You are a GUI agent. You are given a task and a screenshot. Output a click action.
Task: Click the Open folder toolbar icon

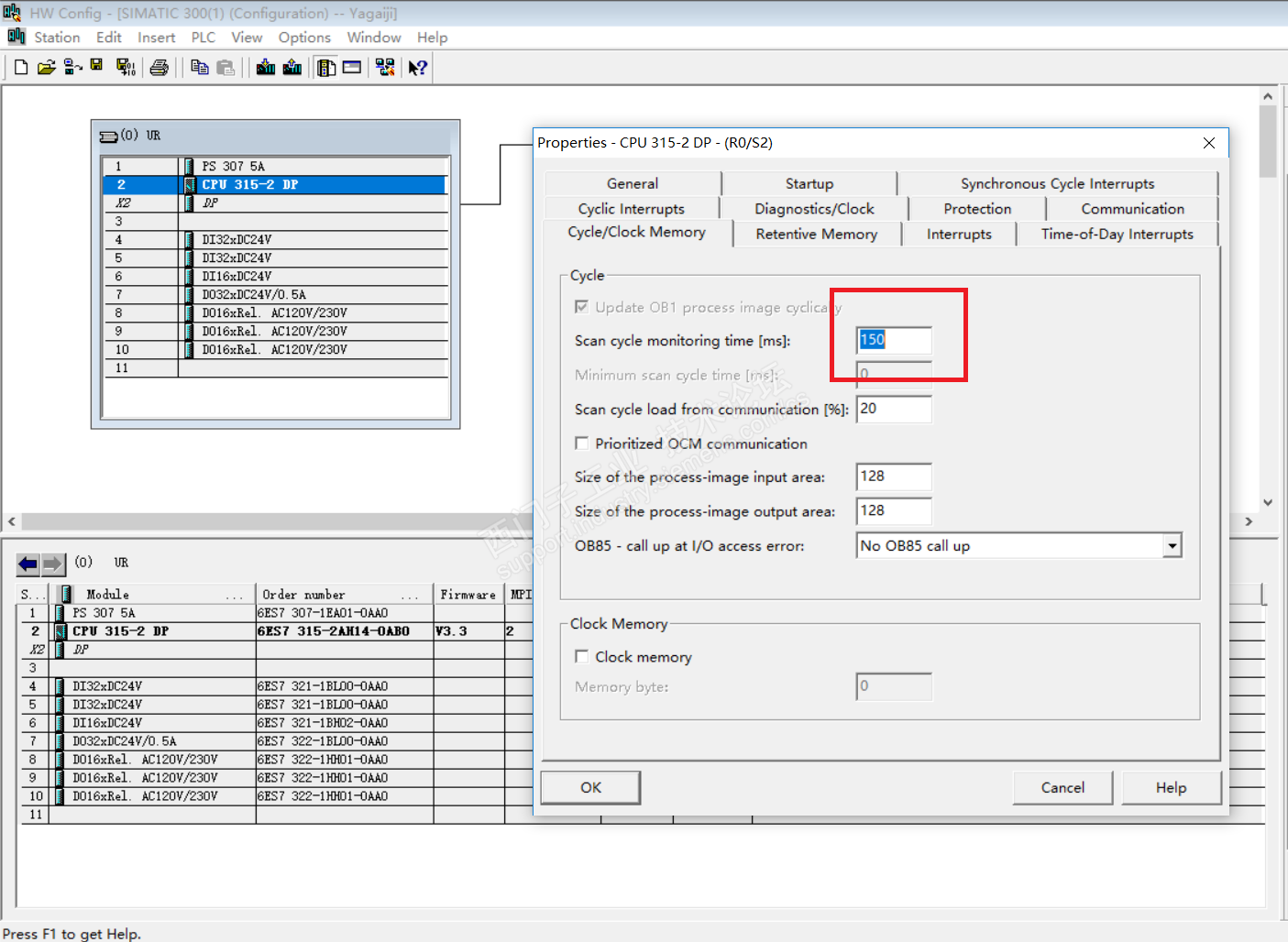47,68
